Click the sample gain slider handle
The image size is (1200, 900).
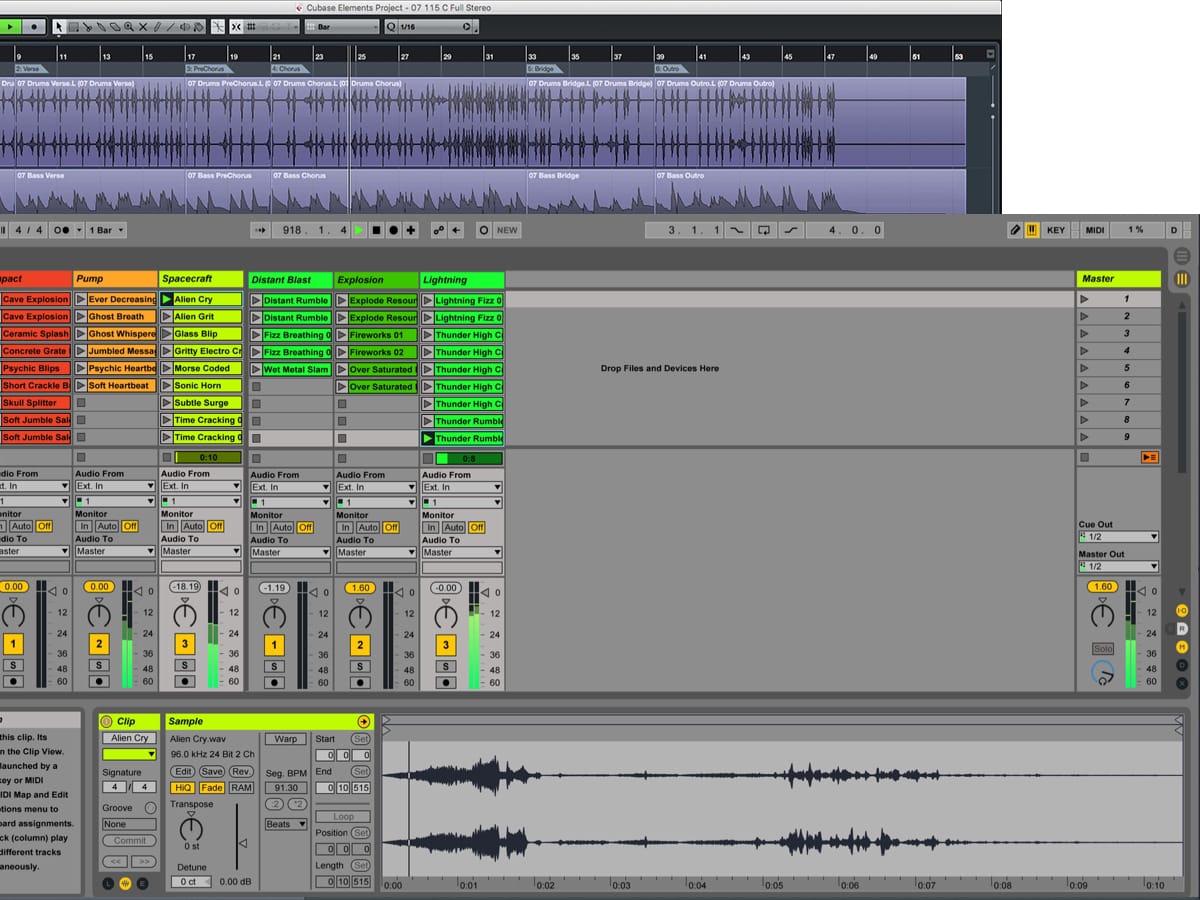pyautogui.click(x=241, y=843)
